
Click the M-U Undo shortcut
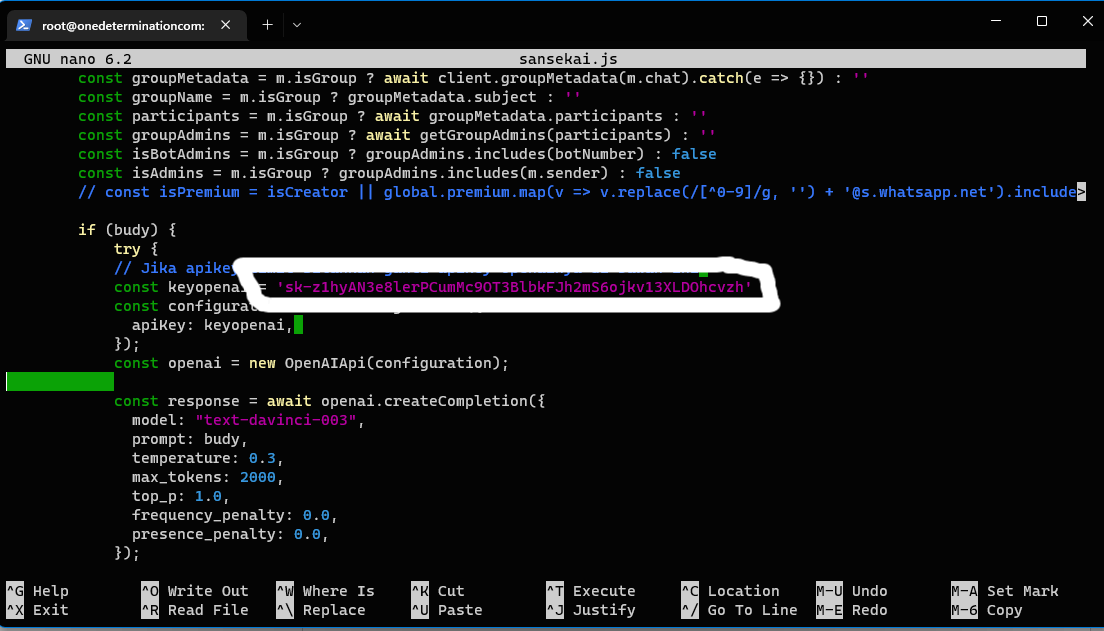(851, 591)
